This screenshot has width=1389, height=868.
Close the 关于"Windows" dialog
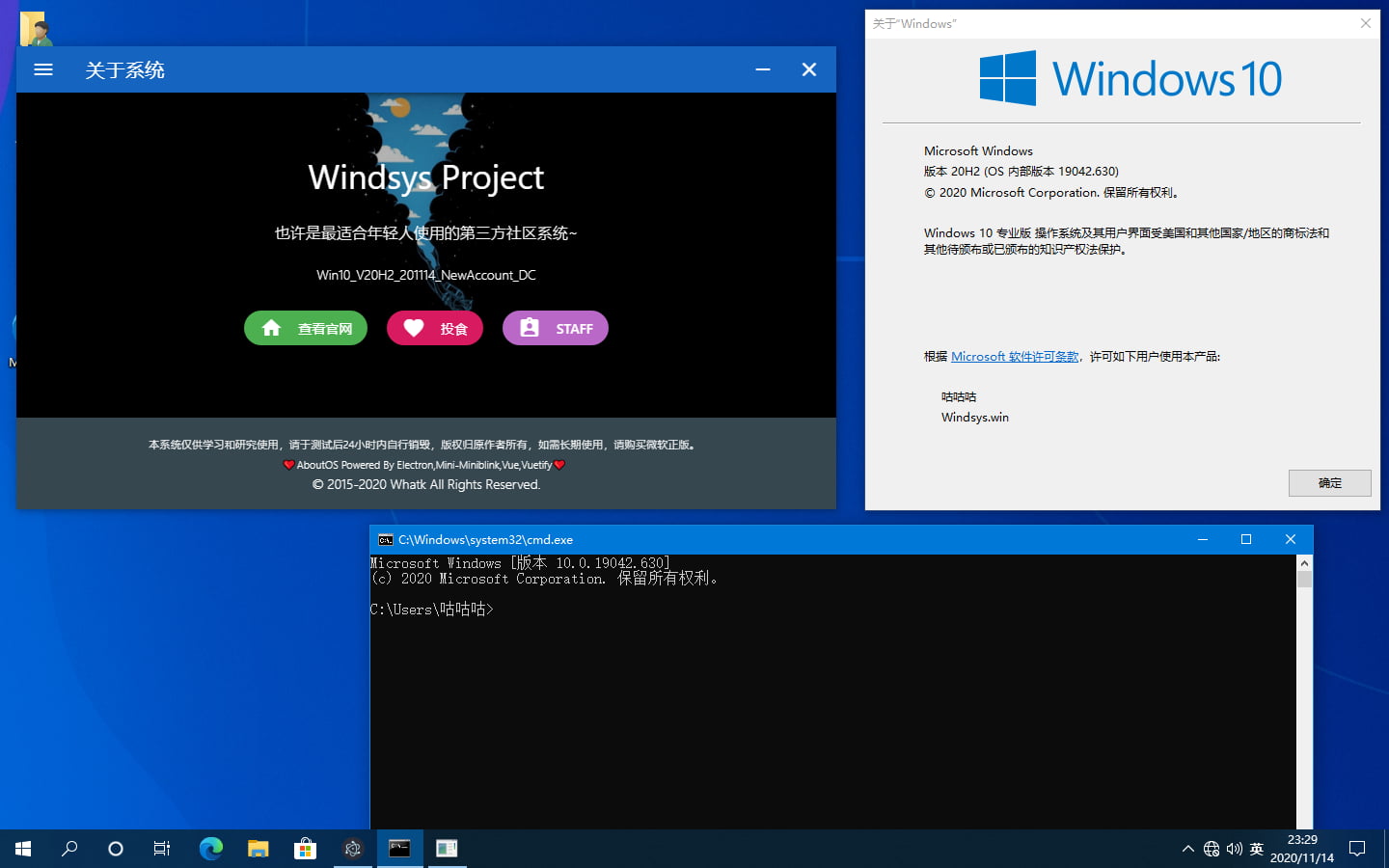pyautogui.click(x=1365, y=23)
